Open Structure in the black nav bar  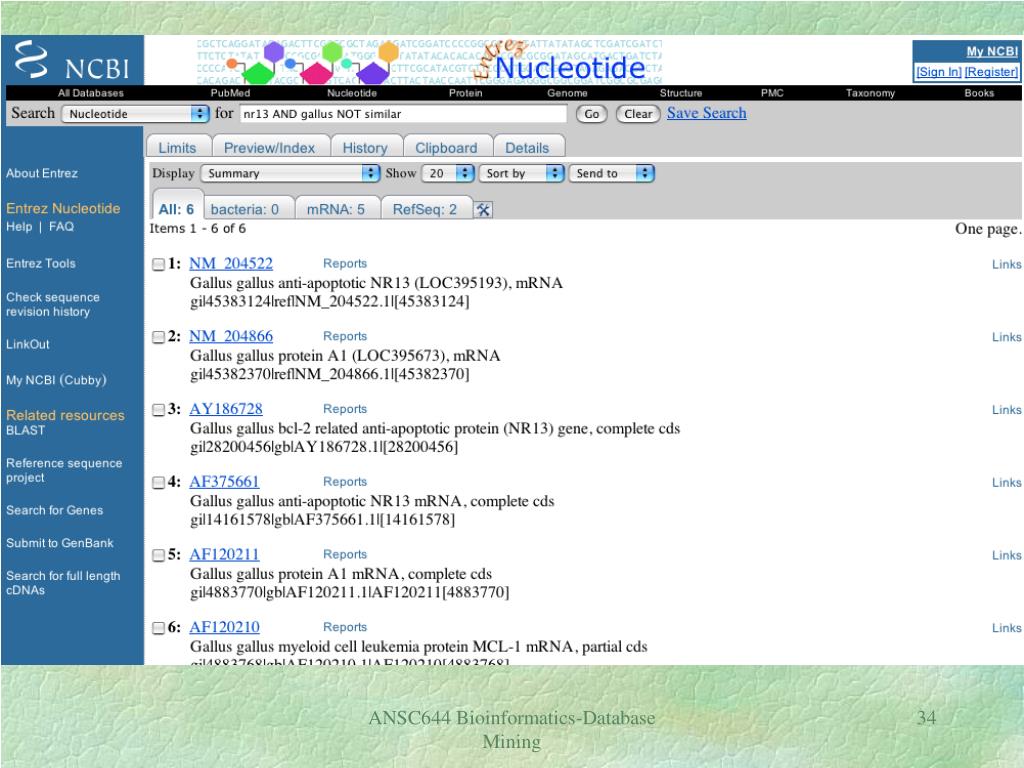coord(681,93)
